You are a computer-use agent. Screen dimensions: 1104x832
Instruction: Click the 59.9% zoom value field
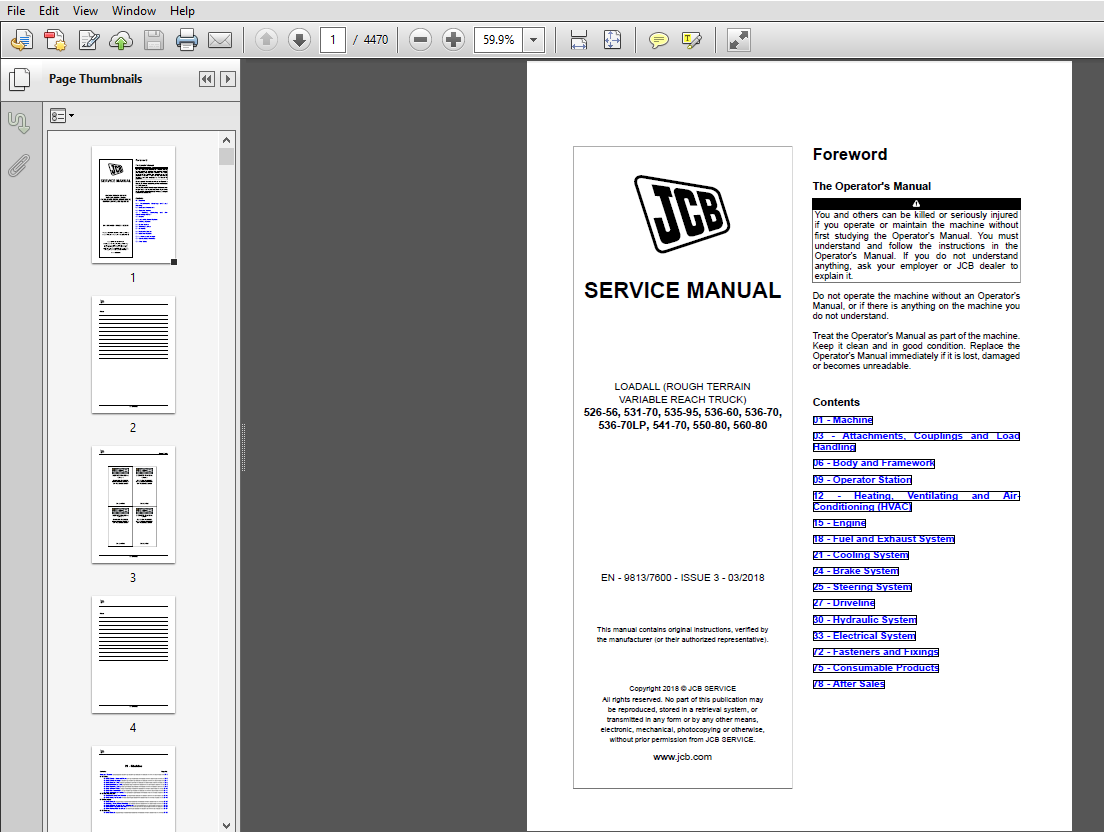click(x=498, y=40)
